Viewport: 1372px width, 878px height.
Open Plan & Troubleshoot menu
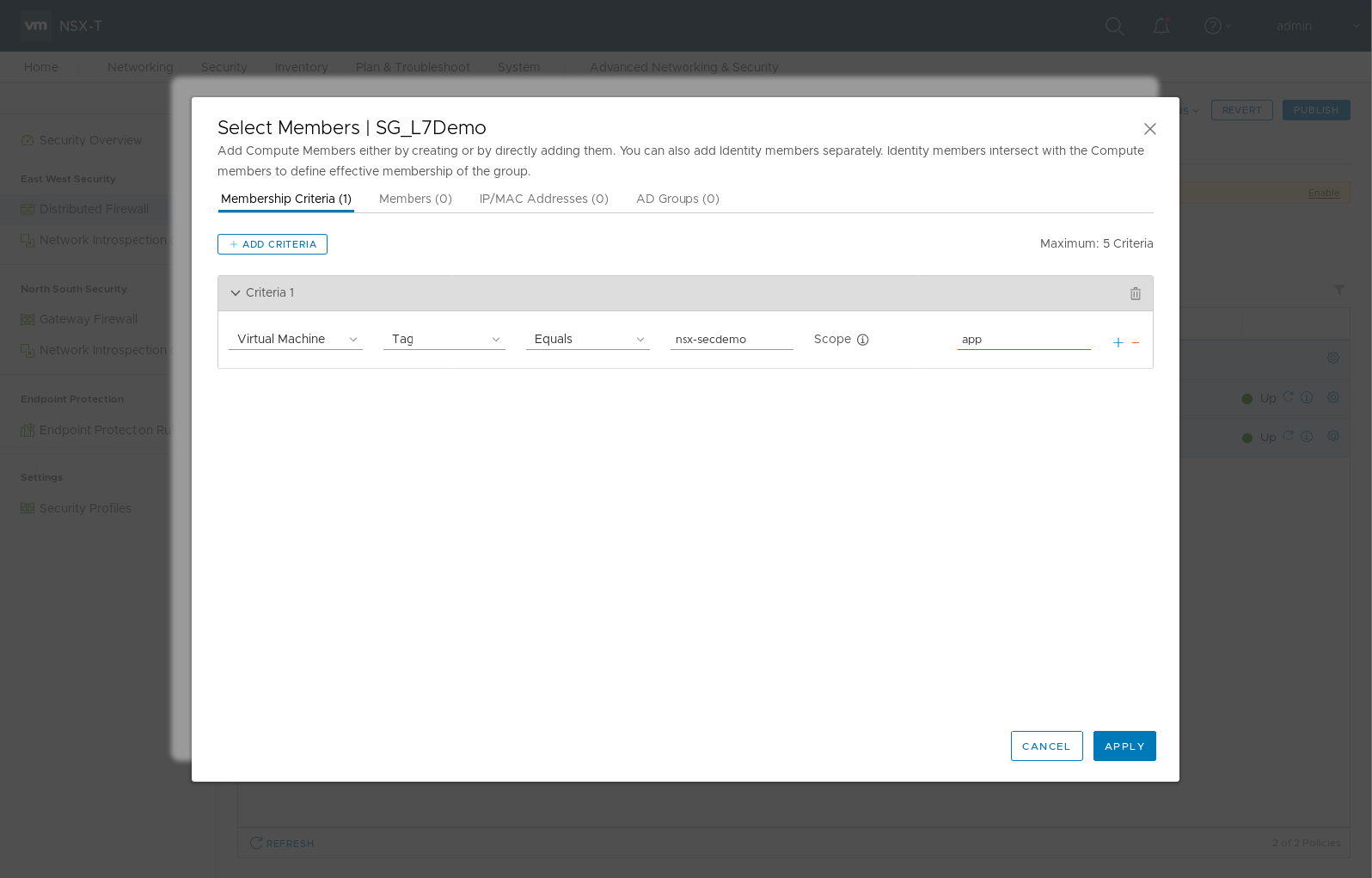413,67
